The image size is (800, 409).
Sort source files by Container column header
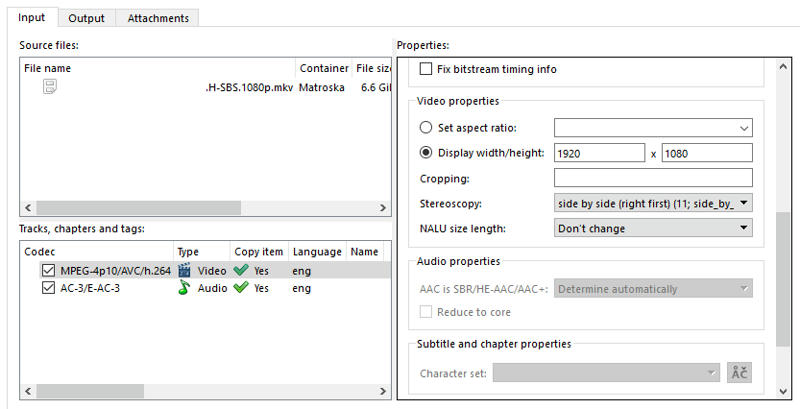coord(323,68)
